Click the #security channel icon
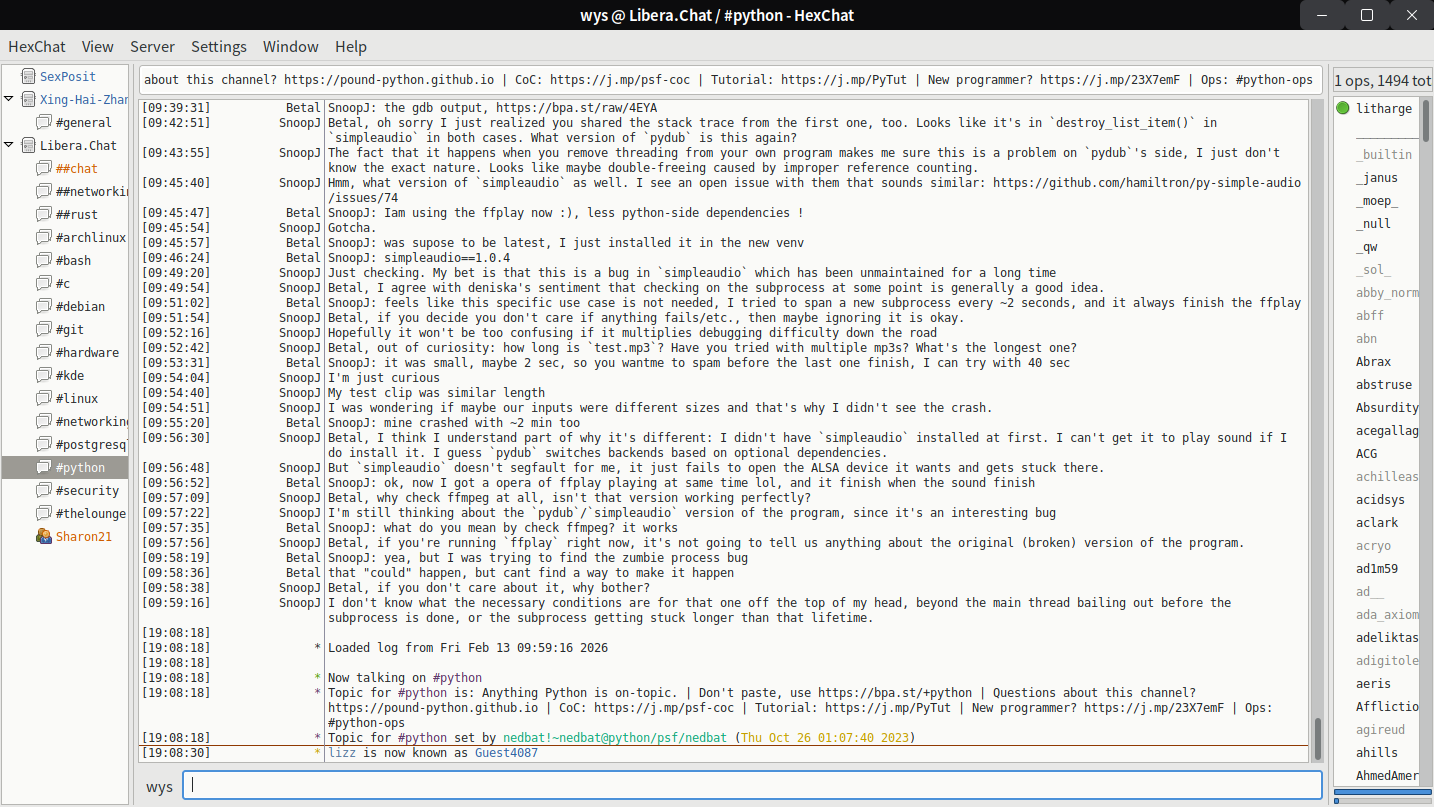1434x807 pixels. [x=44, y=491]
